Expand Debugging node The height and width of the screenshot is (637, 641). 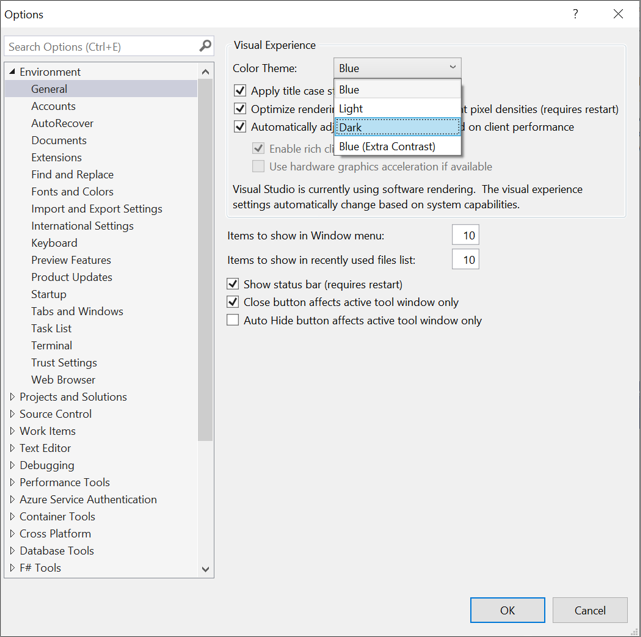point(12,465)
